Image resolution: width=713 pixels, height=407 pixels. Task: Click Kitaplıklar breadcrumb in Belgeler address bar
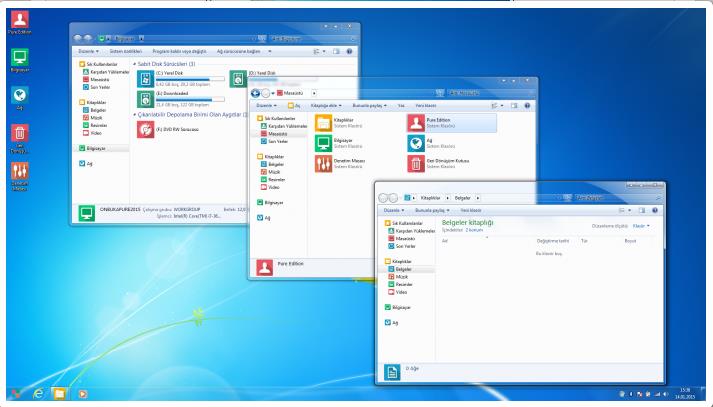[430, 198]
